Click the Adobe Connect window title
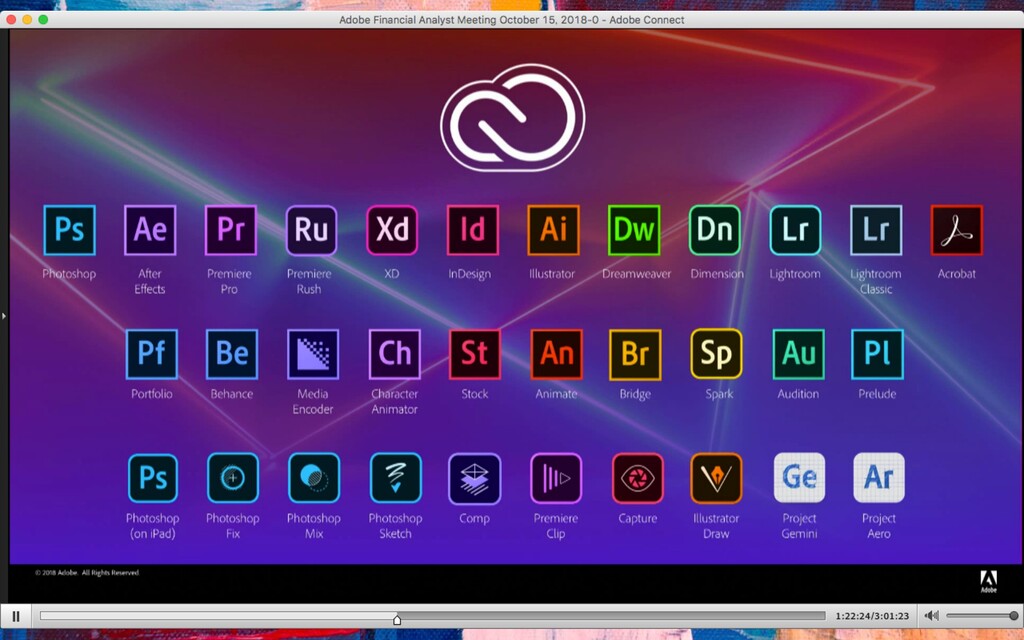Screen dimensions: 1024x640 511,20
